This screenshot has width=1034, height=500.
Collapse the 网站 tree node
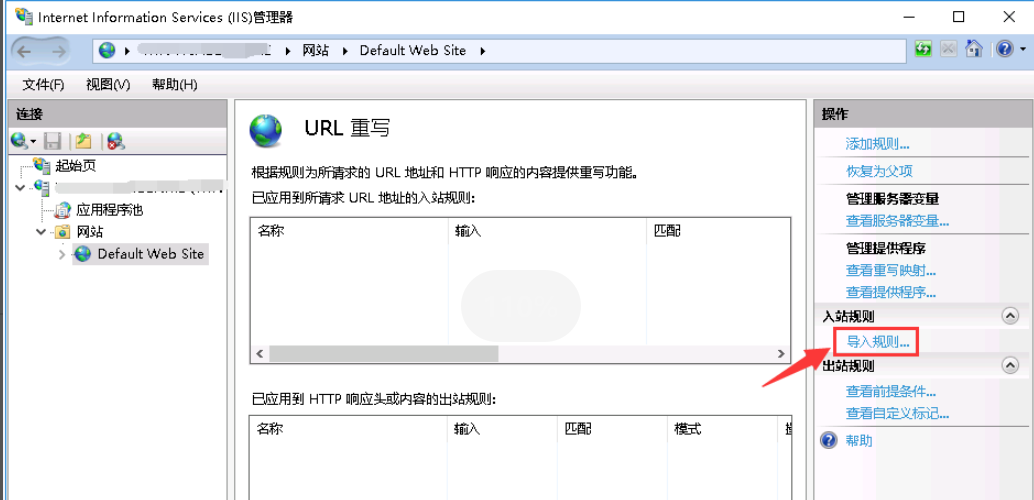40,232
